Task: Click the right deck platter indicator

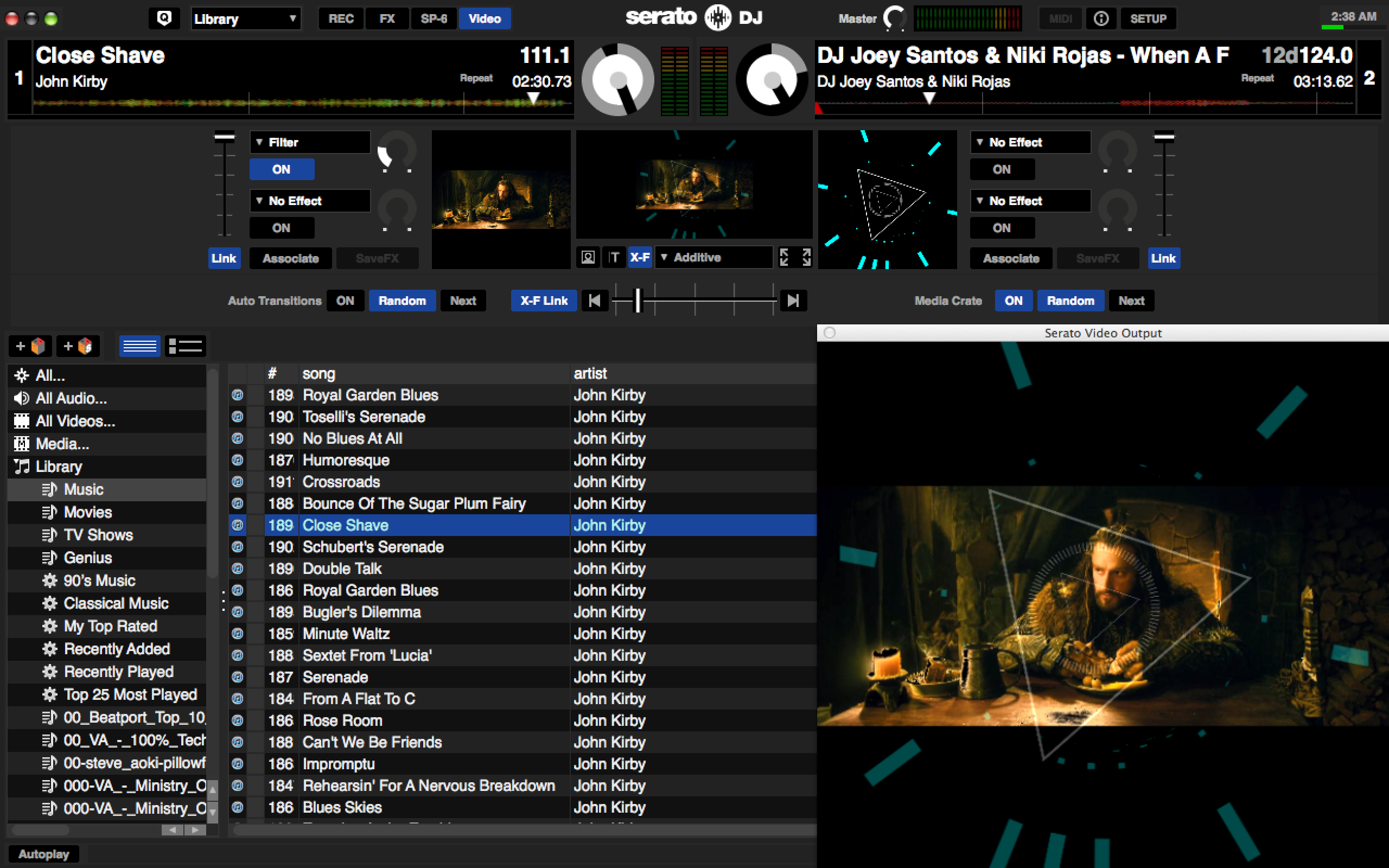Action: tap(772, 79)
